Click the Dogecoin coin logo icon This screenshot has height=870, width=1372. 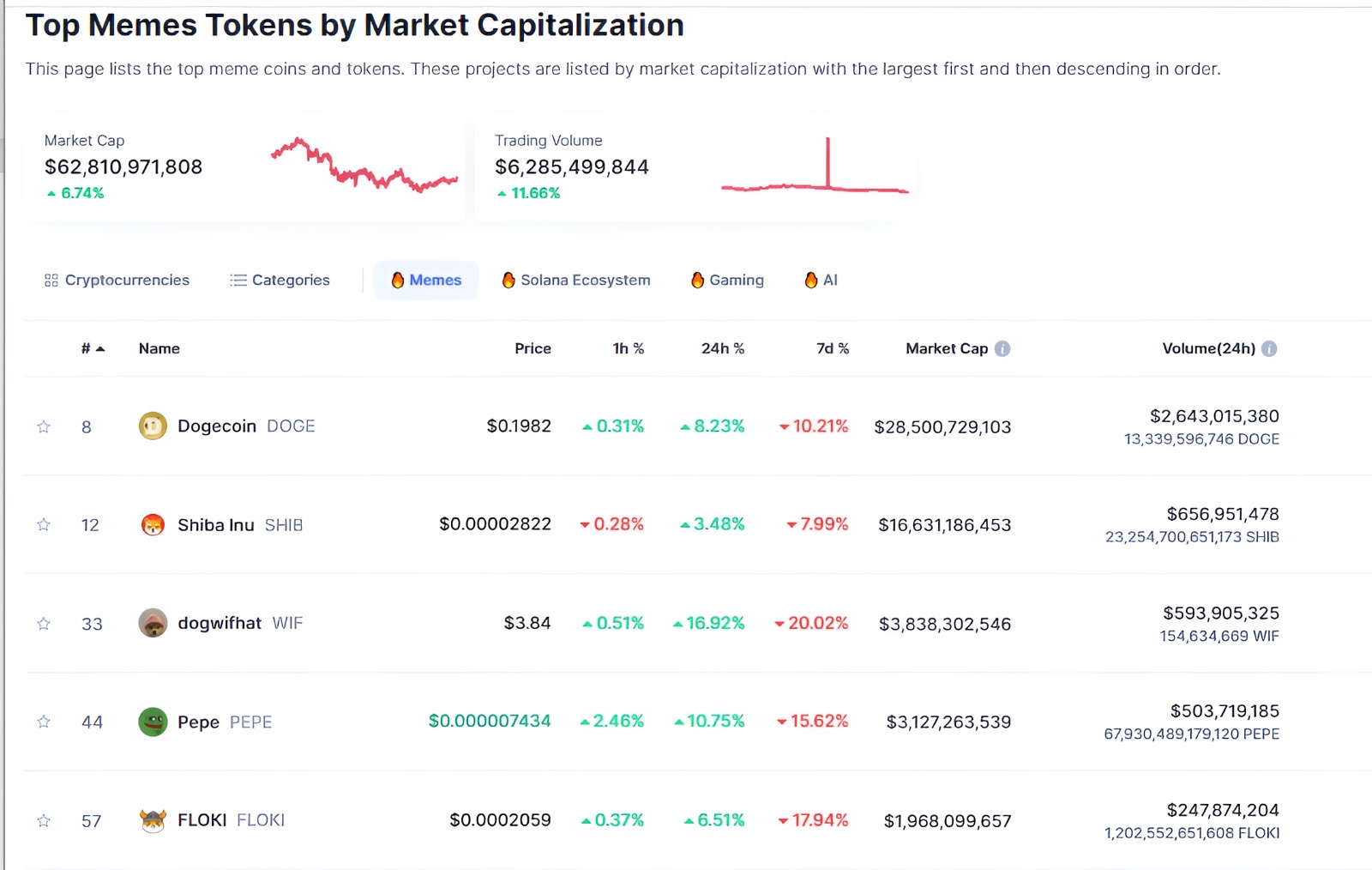tap(153, 426)
